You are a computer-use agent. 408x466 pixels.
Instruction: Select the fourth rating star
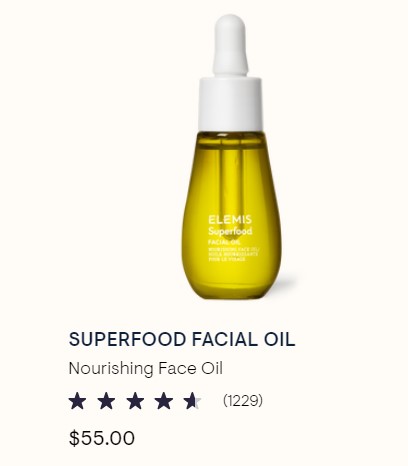[x=164, y=401]
